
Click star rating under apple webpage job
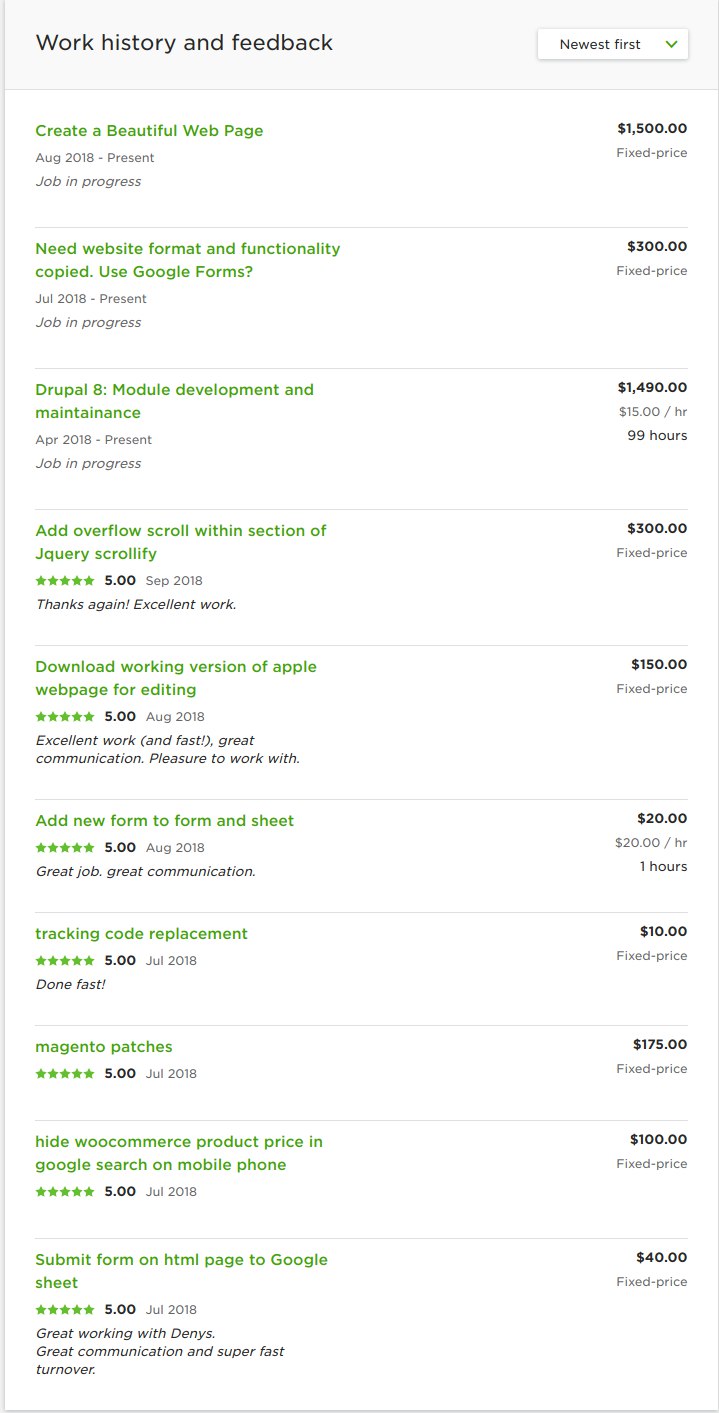coord(65,716)
